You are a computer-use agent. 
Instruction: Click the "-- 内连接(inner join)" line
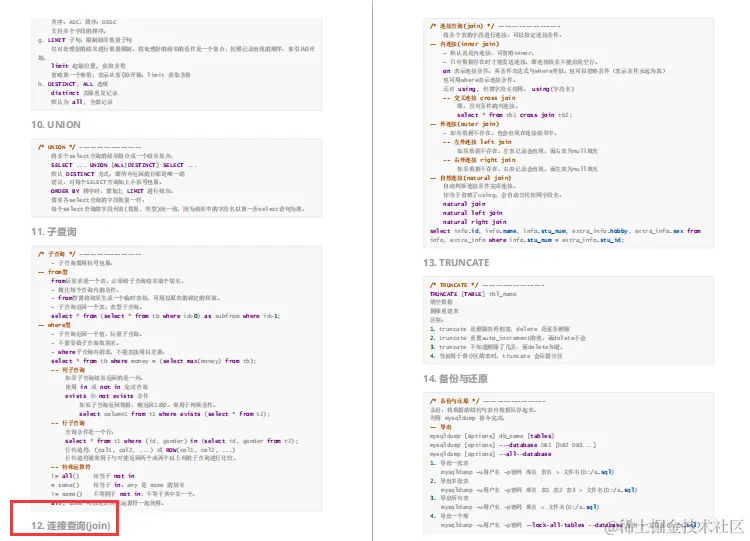point(464,44)
